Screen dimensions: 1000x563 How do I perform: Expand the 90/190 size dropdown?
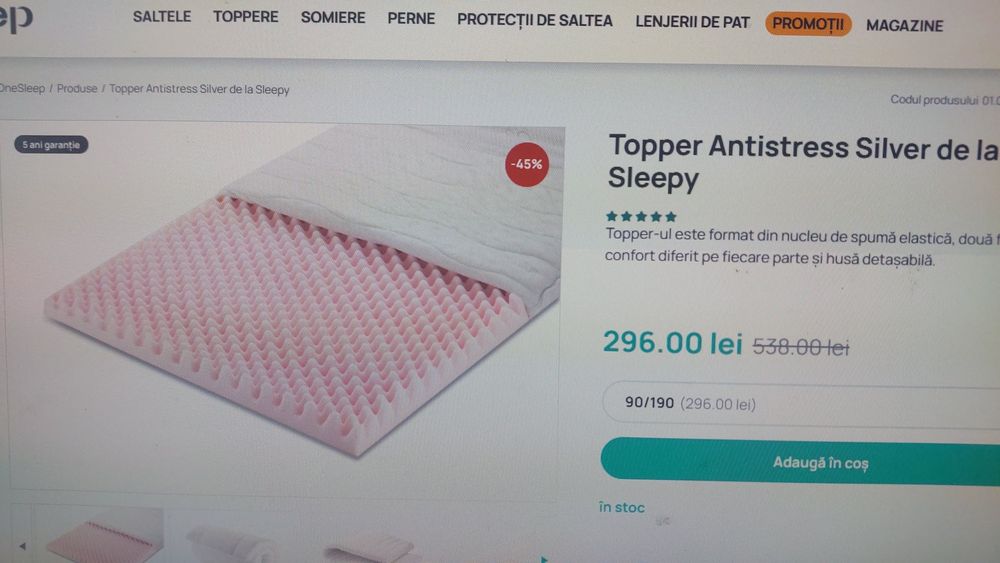click(801, 404)
